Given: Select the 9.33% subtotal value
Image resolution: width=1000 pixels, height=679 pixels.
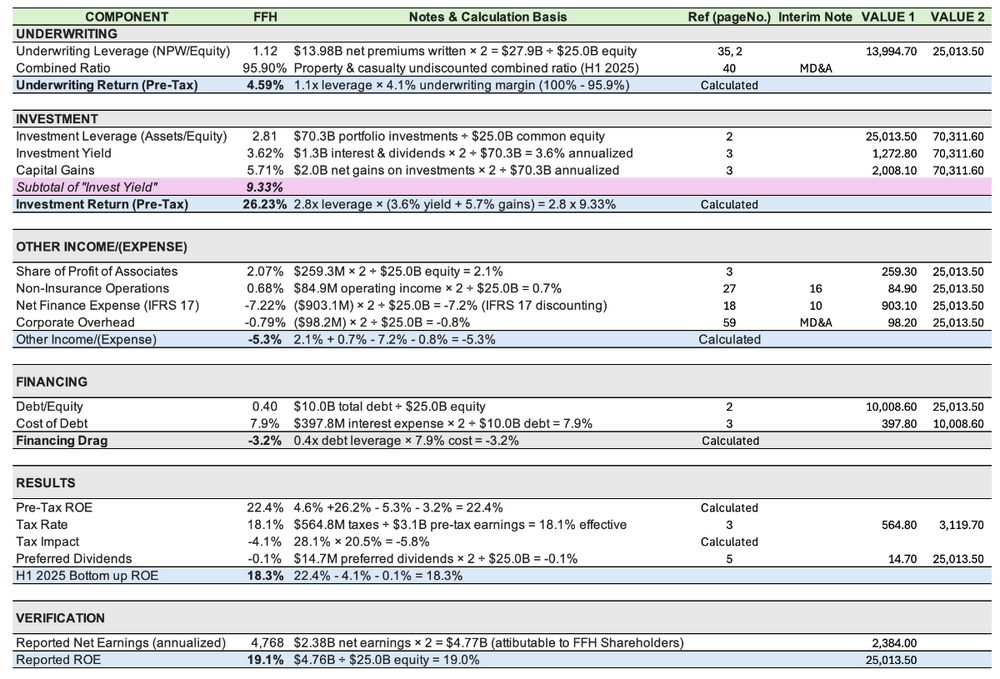Looking at the screenshot, I should [x=265, y=187].
